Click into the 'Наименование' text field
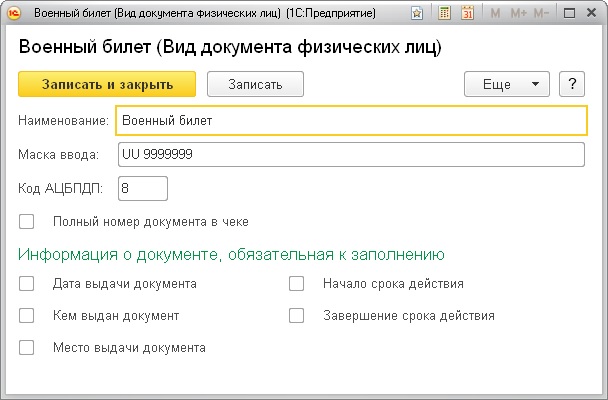The height and width of the screenshot is (400, 608). pyautogui.click(x=350, y=121)
